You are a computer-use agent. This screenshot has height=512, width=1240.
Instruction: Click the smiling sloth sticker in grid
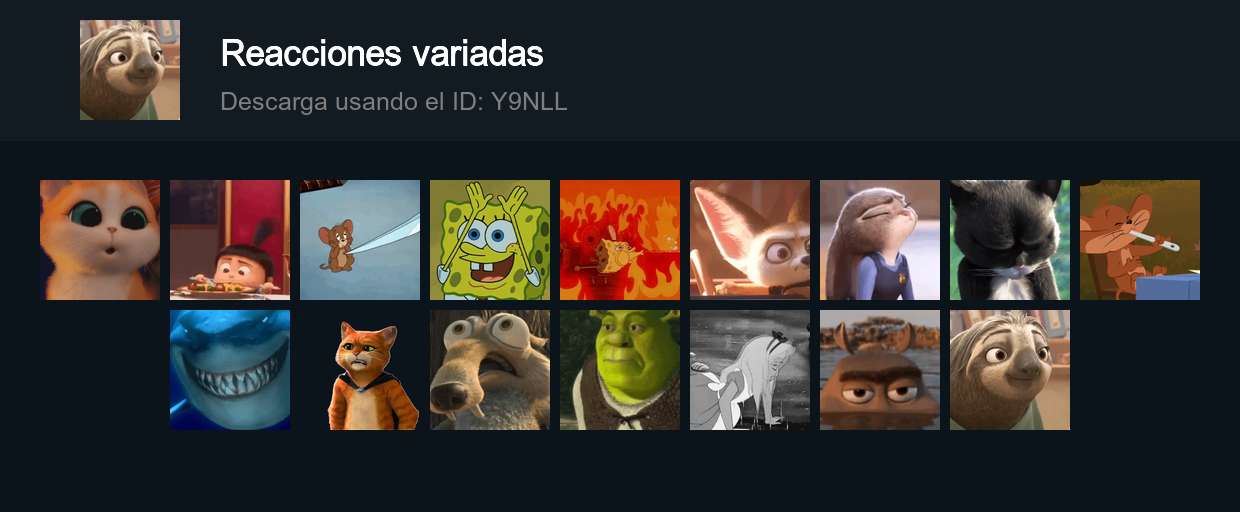(x=1010, y=370)
